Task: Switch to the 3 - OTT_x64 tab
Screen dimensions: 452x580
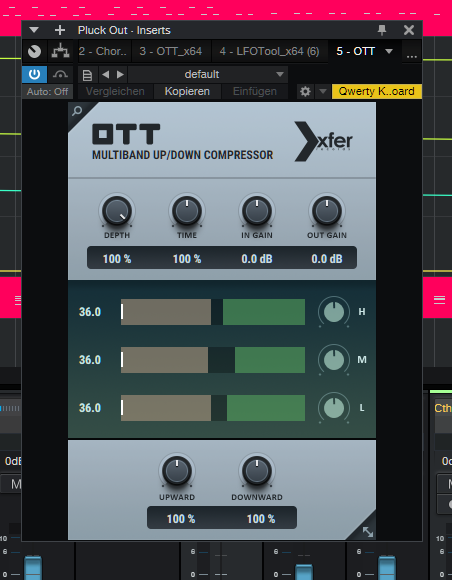Action: 171,51
